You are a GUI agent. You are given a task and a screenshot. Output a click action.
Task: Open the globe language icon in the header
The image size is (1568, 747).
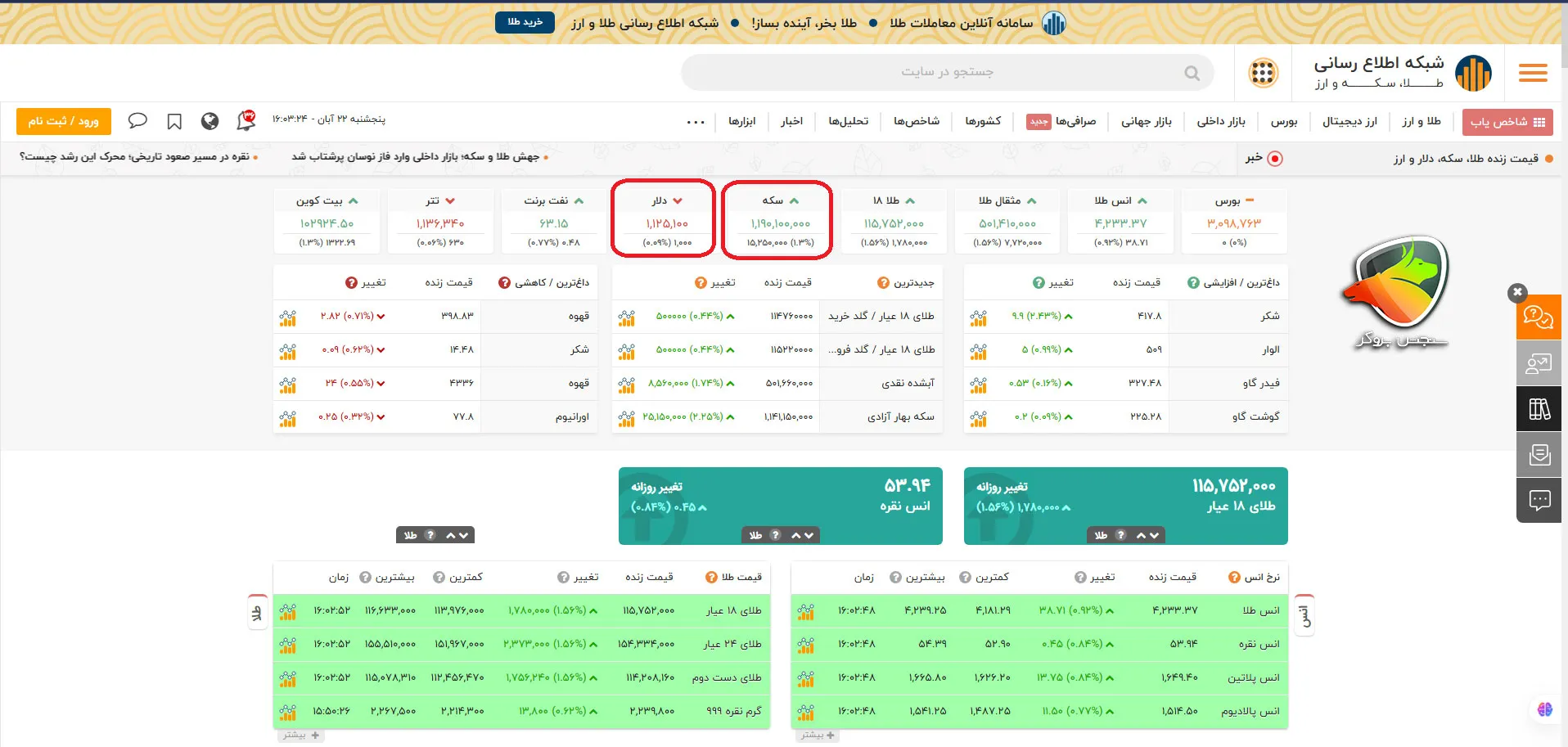pos(210,120)
